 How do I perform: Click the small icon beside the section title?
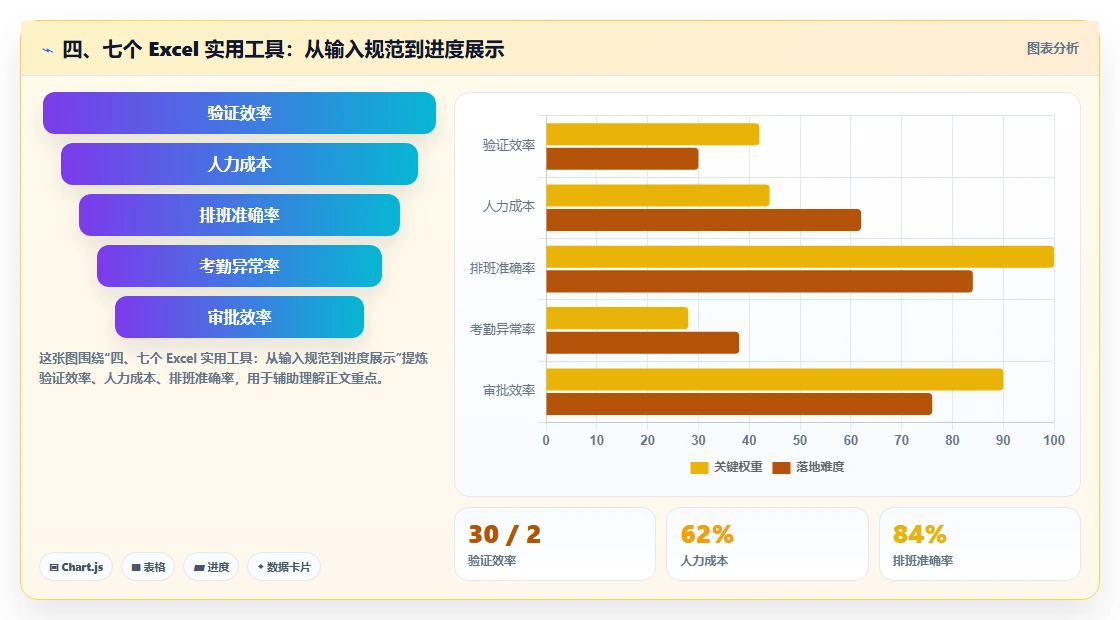point(47,50)
